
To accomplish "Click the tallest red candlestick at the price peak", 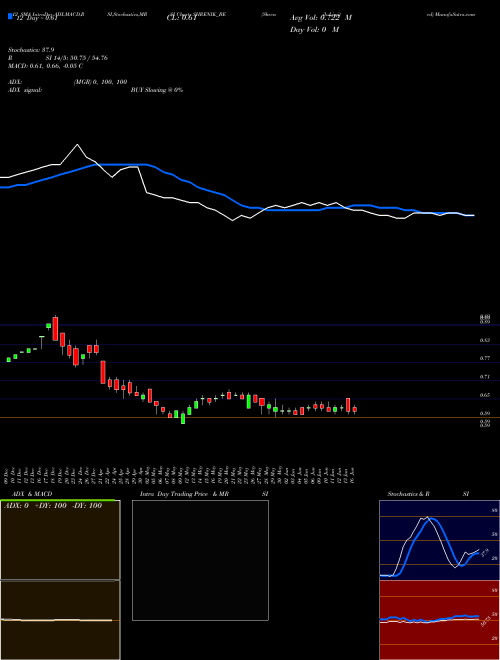I will [x=55, y=328].
